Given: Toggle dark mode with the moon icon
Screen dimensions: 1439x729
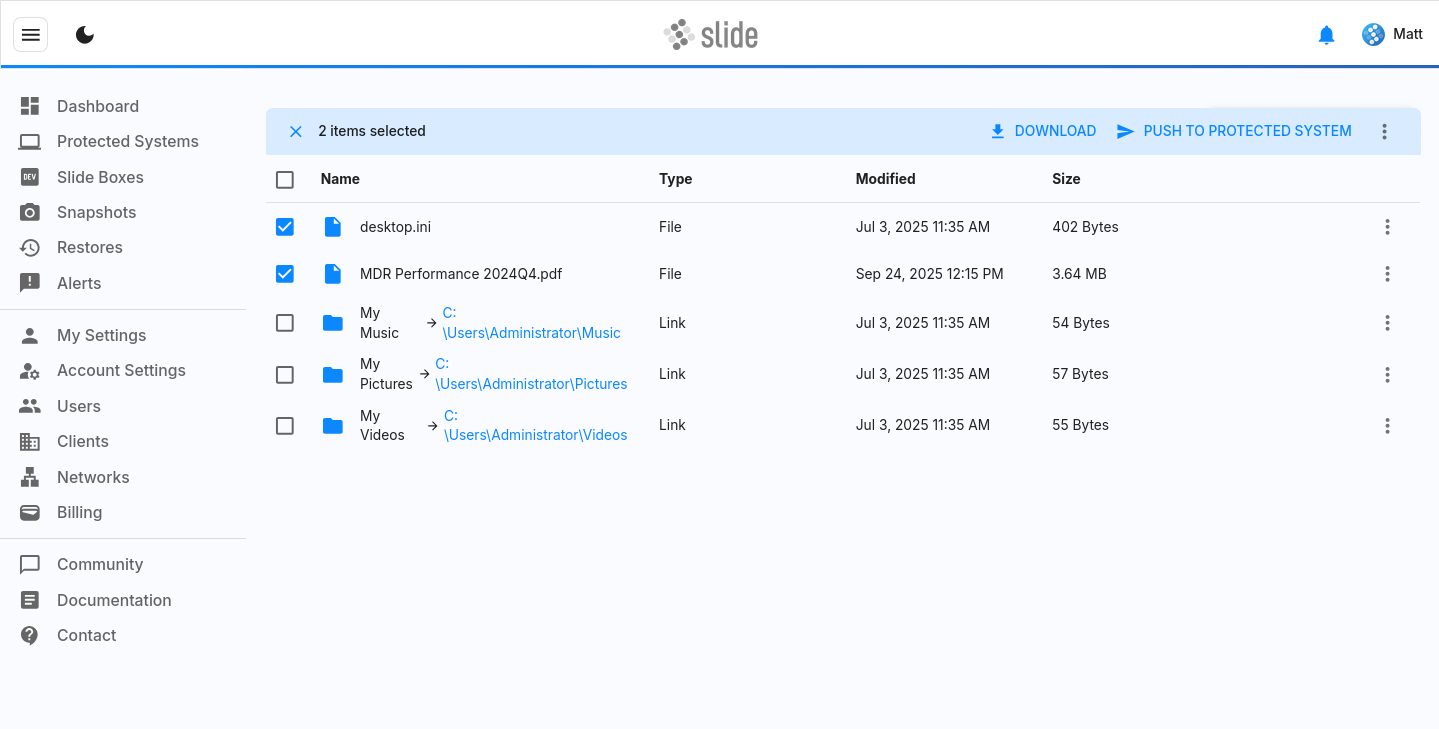Looking at the screenshot, I should tap(85, 35).
